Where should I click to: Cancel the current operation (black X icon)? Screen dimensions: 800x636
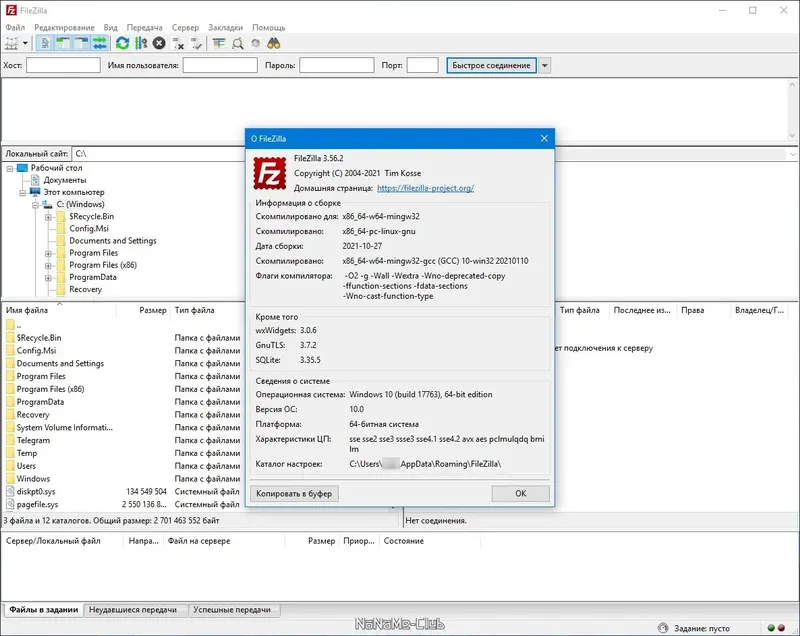pyautogui.click(x=159, y=43)
